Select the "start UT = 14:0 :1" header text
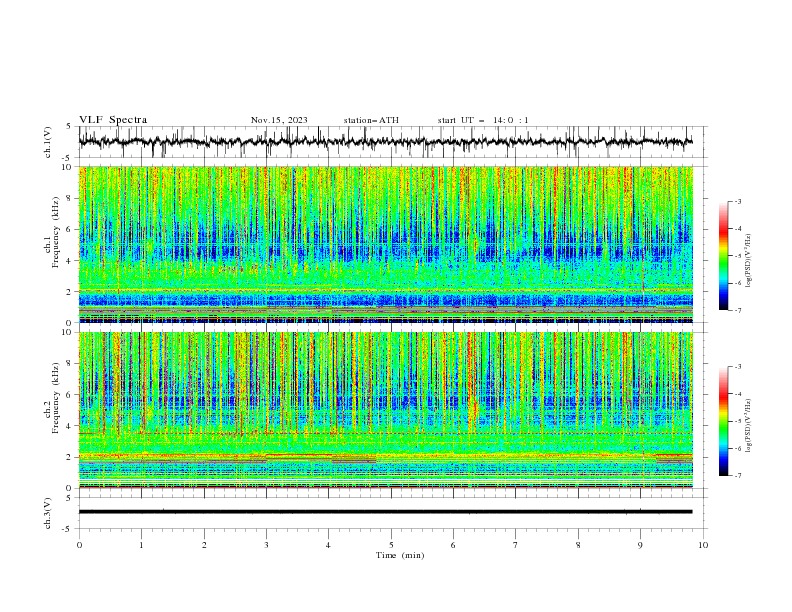The image size is (792, 612). click(x=483, y=120)
